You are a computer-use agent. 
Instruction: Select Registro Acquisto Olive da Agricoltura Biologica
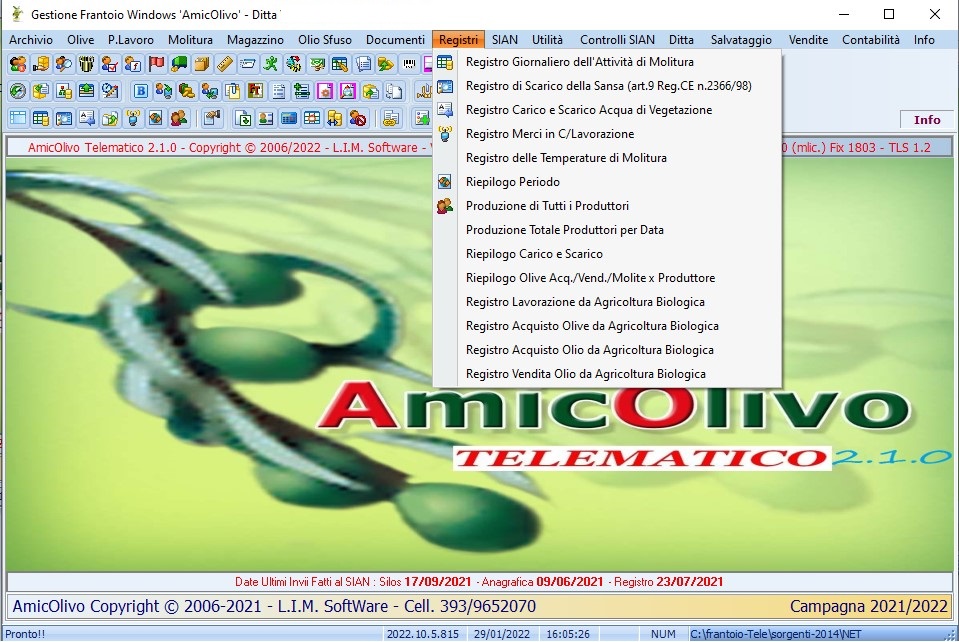607,326
